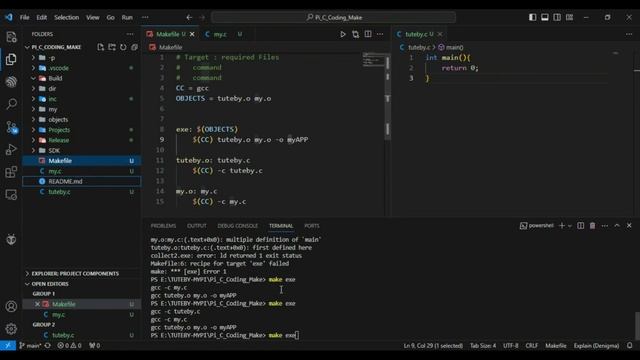Click the command center search box
Screen dimensions: 640x360
[333, 18]
